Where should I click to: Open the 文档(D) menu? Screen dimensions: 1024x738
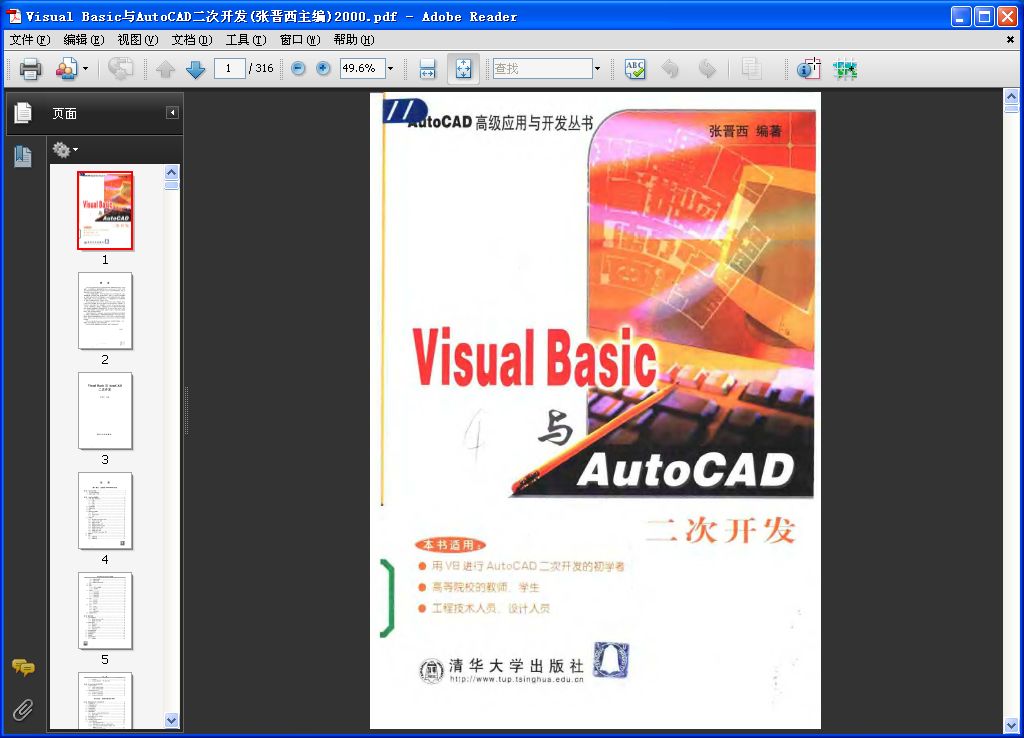192,40
